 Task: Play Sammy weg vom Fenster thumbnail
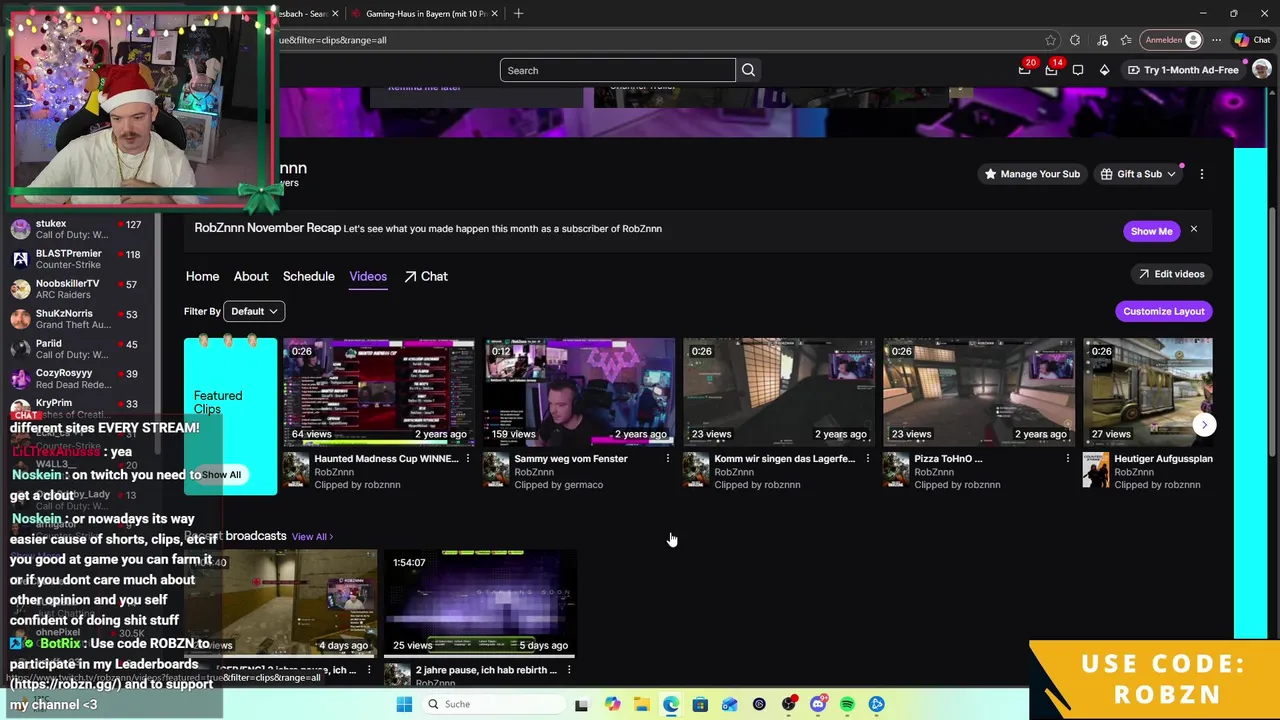(579, 392)
